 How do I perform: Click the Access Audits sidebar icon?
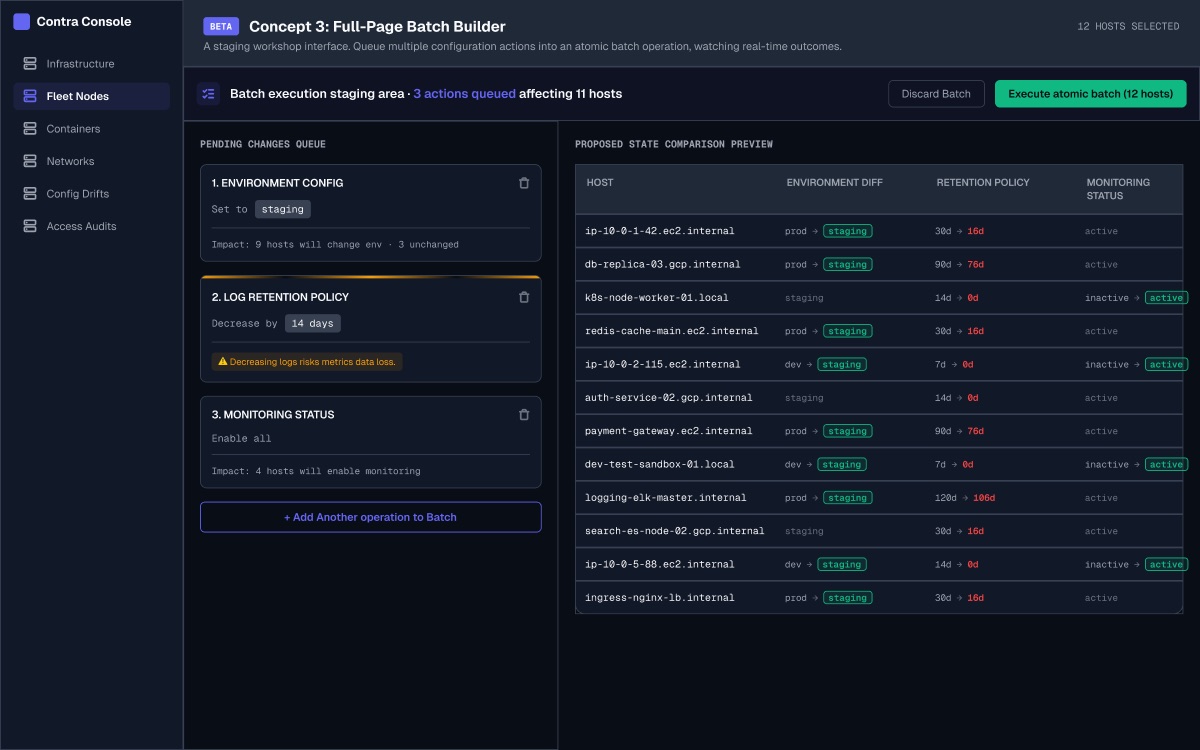(x=28, y=226)
